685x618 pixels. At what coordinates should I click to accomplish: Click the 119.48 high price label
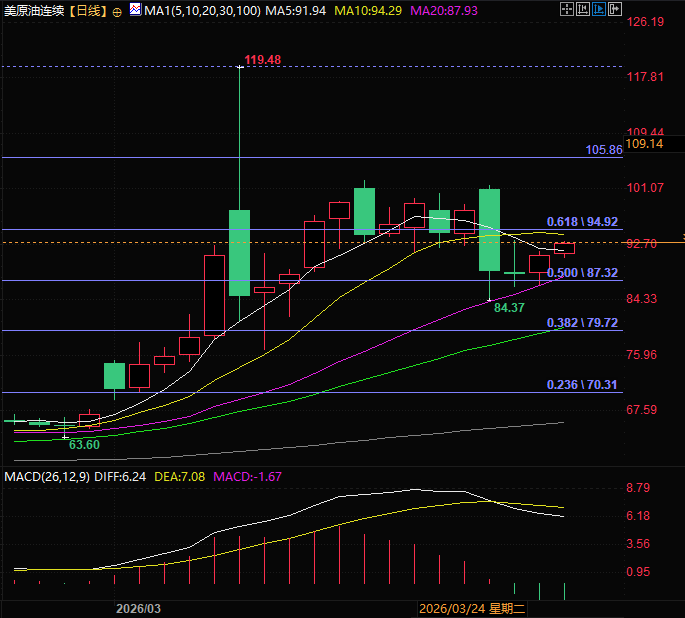coord(263,60)
